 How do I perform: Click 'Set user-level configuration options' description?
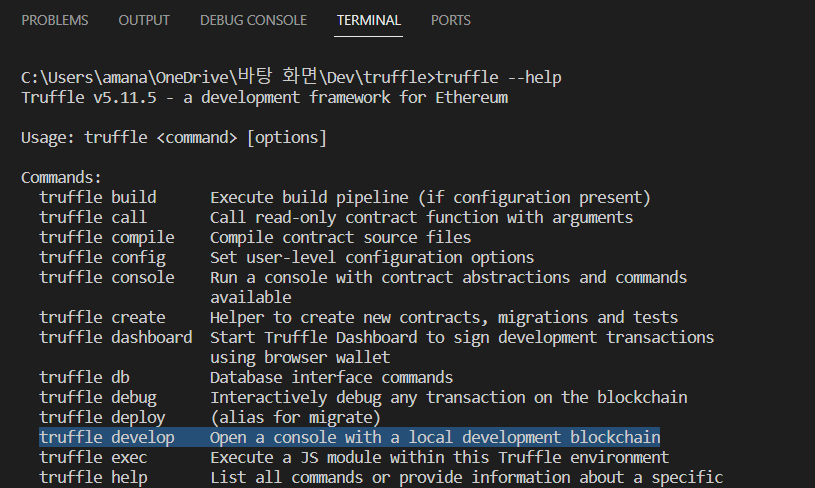pyautogui.click(x=372, y=258)
